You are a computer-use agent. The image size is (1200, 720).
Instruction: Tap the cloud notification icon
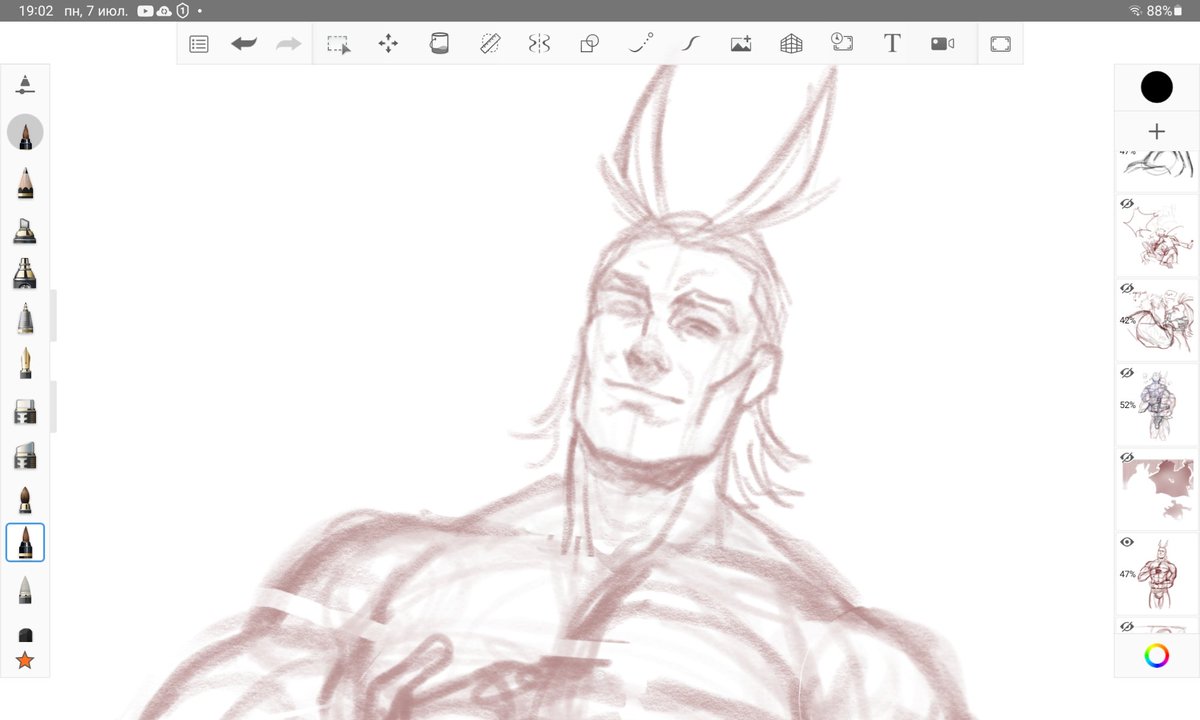tap(164, 11)
